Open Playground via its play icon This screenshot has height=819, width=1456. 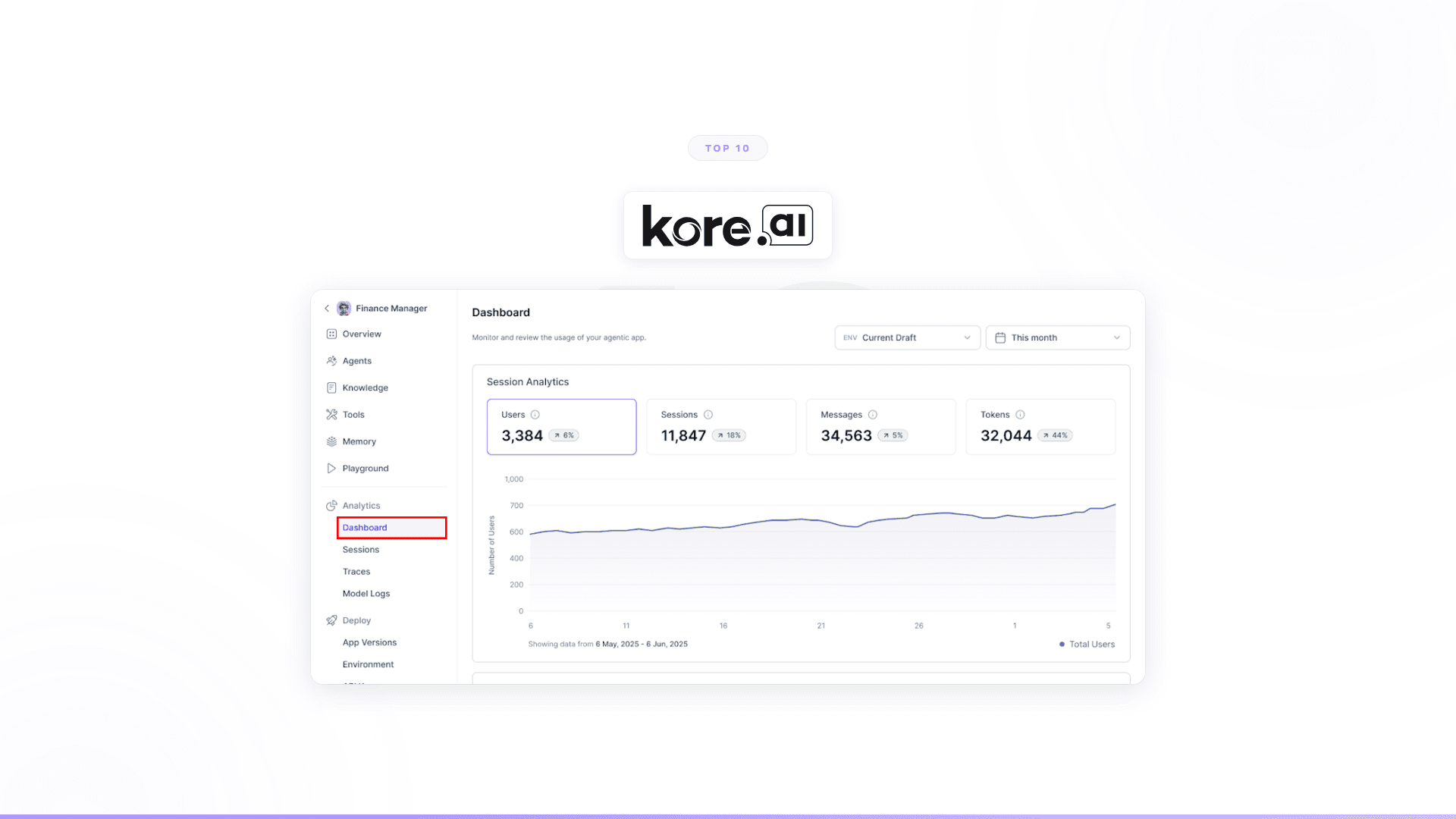(x=331, y=468)
